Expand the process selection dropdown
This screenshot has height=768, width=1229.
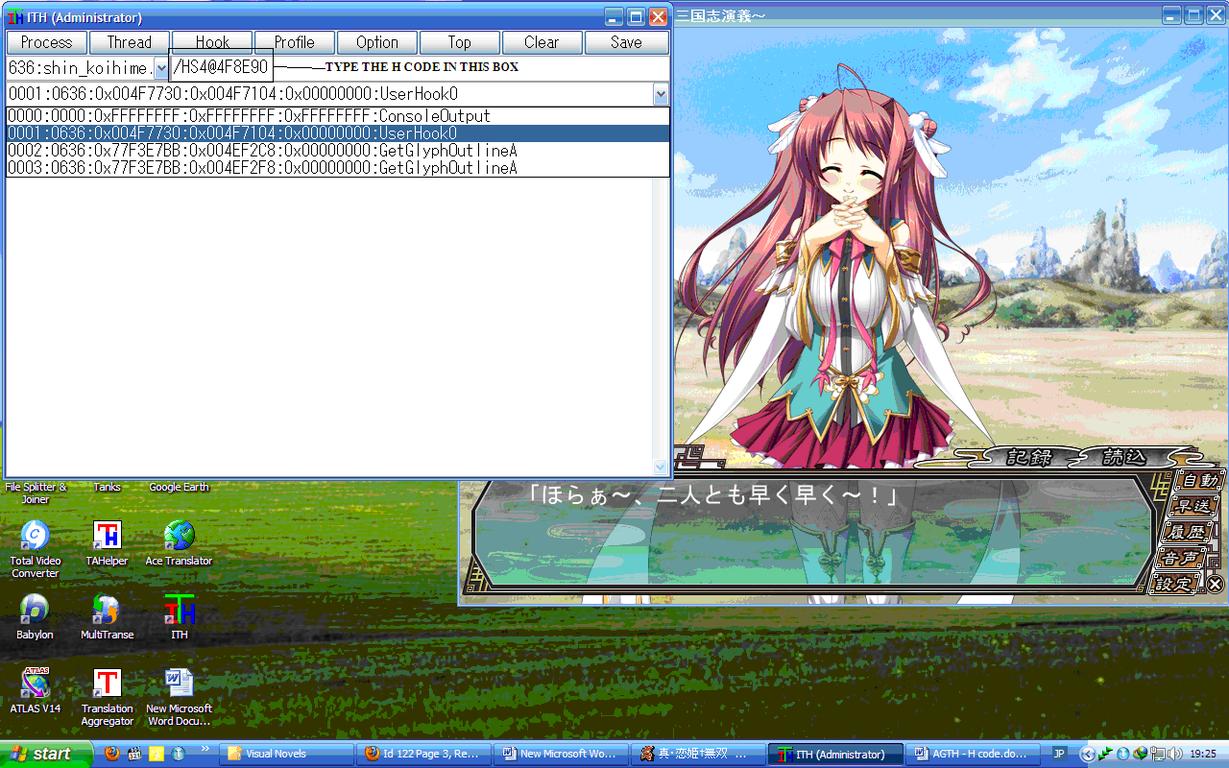(160, 68)
